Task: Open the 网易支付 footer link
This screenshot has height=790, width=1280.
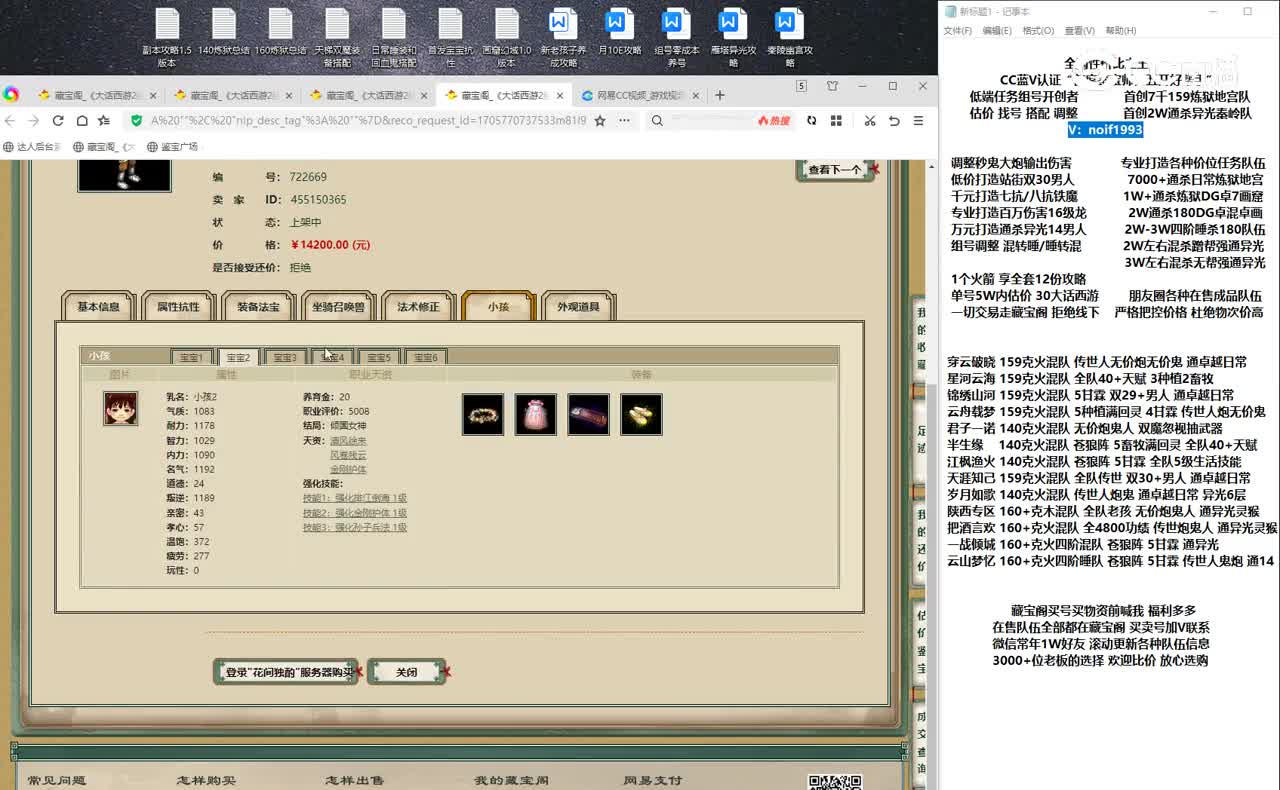Action: pyautogui.click(x=652, y=781)
